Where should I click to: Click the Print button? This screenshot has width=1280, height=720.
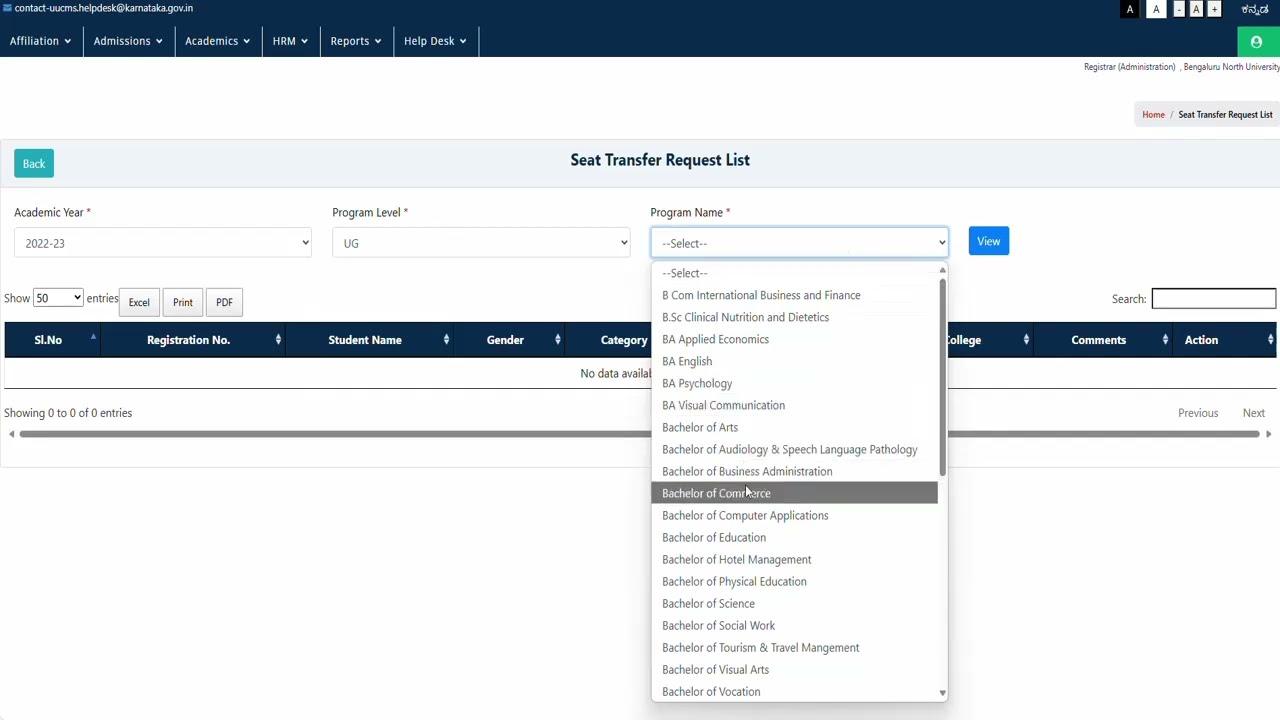coord(183,302)
